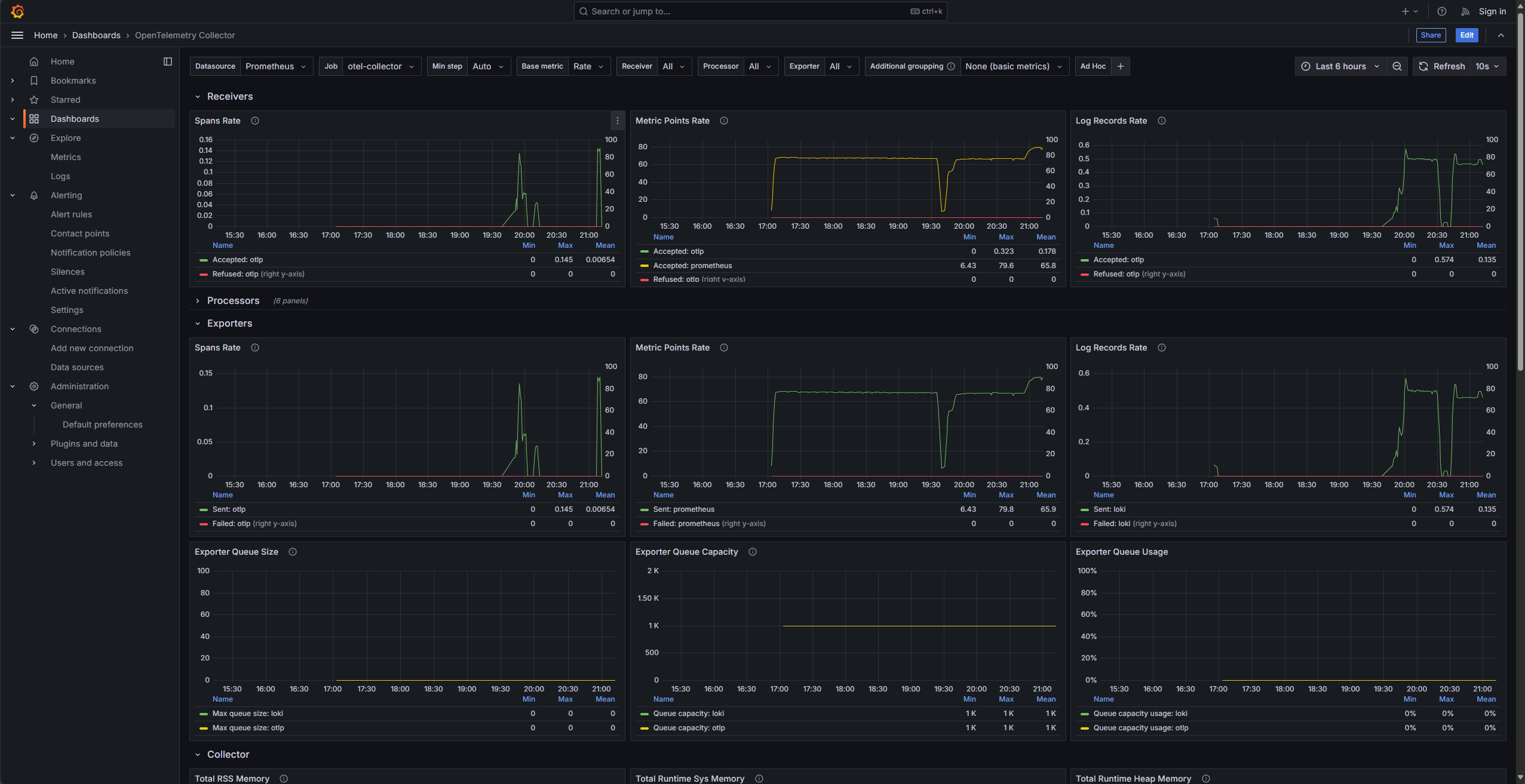
Task: Show info for Total RSS Memory panel
Action: click(284, 779)
